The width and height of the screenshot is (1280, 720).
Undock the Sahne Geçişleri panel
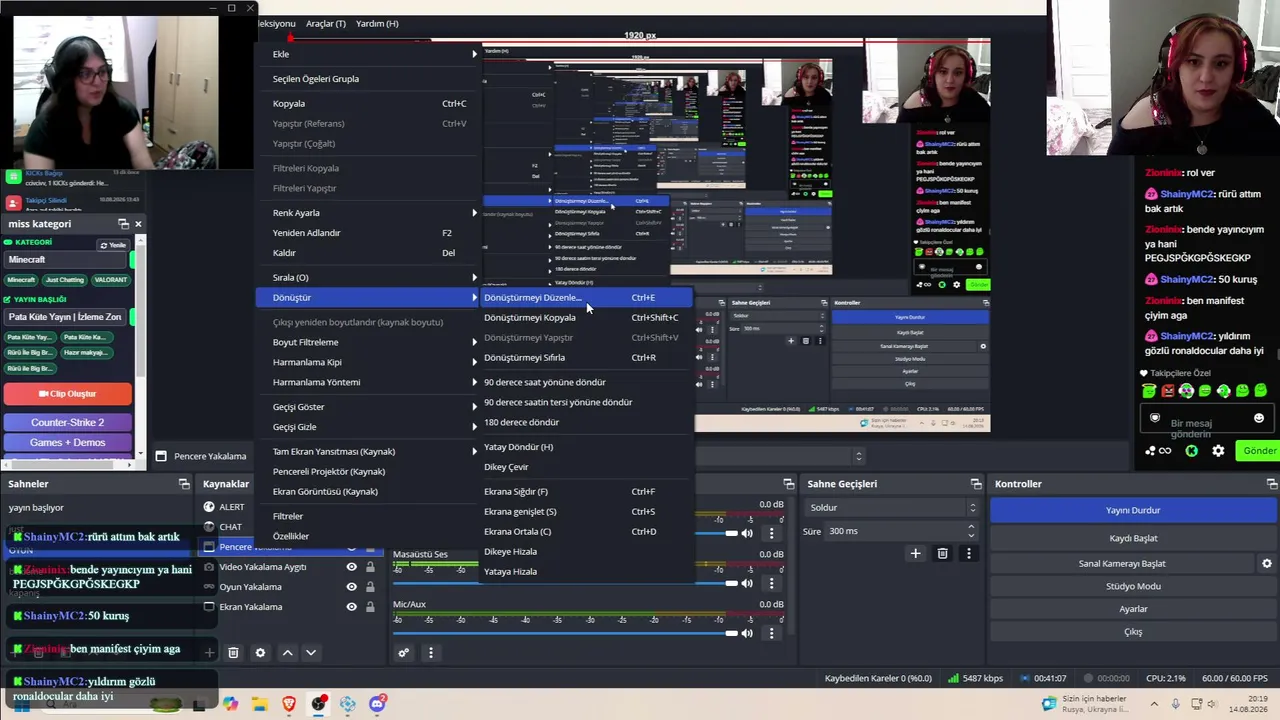[976, 484]
